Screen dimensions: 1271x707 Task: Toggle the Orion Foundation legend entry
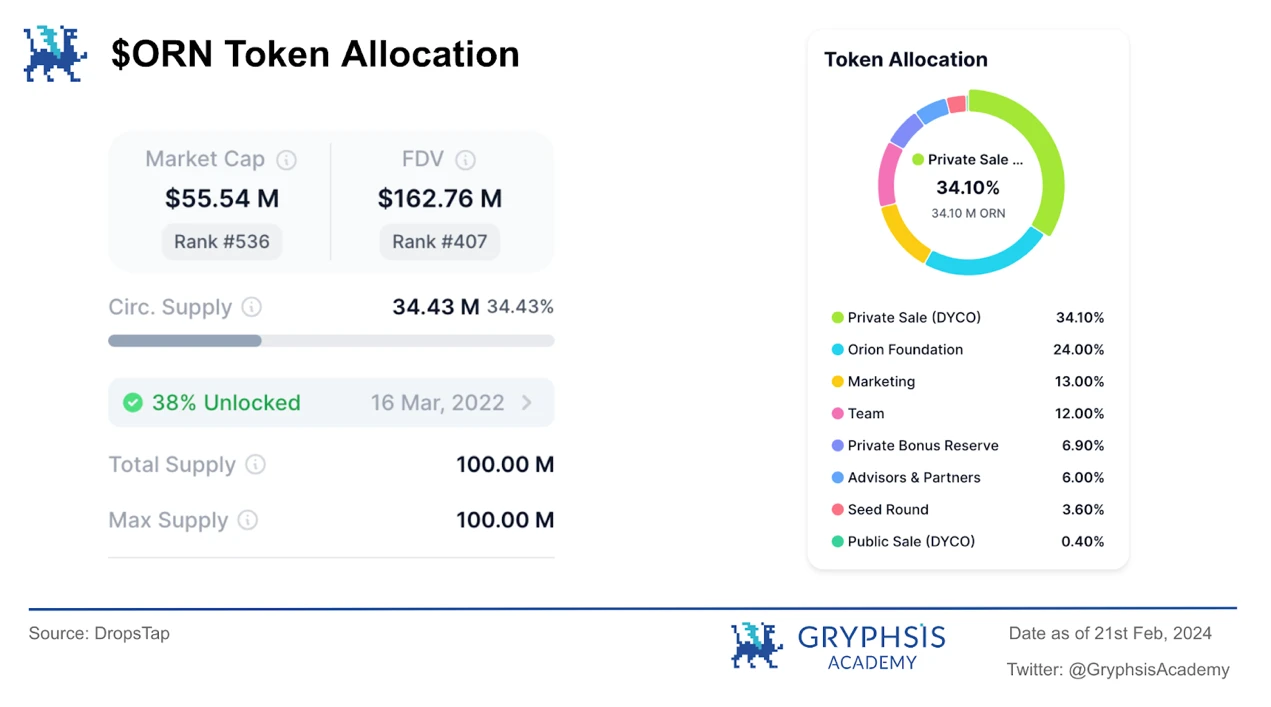pos(904,350)
